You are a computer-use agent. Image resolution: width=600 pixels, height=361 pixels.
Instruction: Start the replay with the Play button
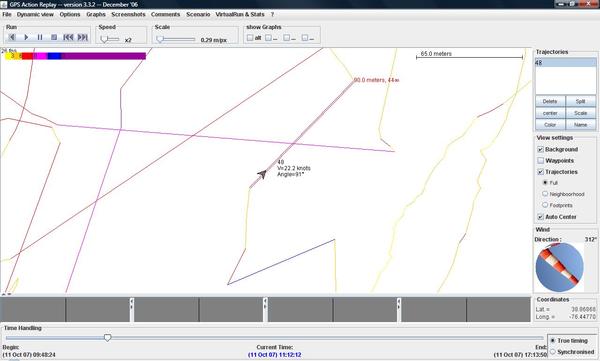pos(26,37)
